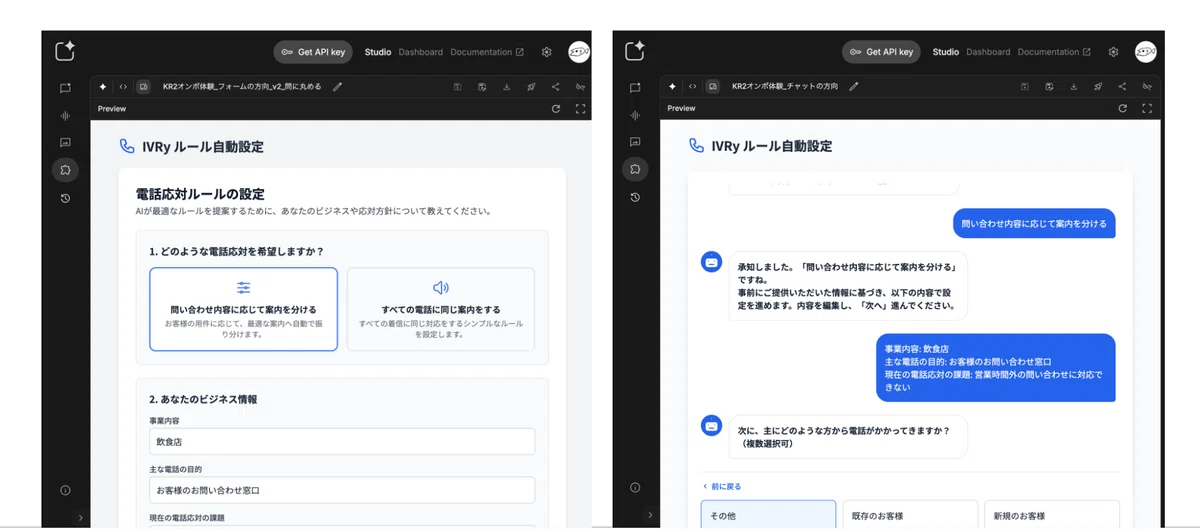Screen dimensions: 1200x529
Task: Toggle その他 choice in right window chat
Action: (768, 514)
